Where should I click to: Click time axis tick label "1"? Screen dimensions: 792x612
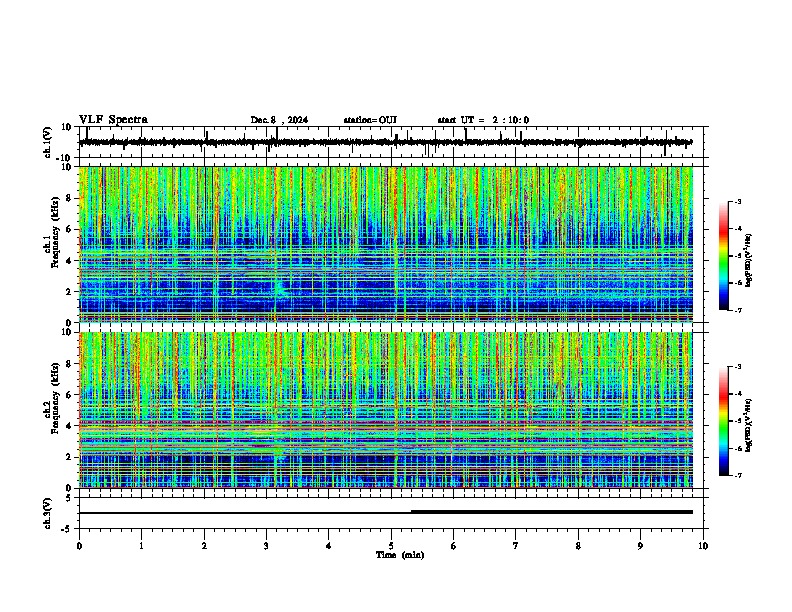(x=141, y=546)
